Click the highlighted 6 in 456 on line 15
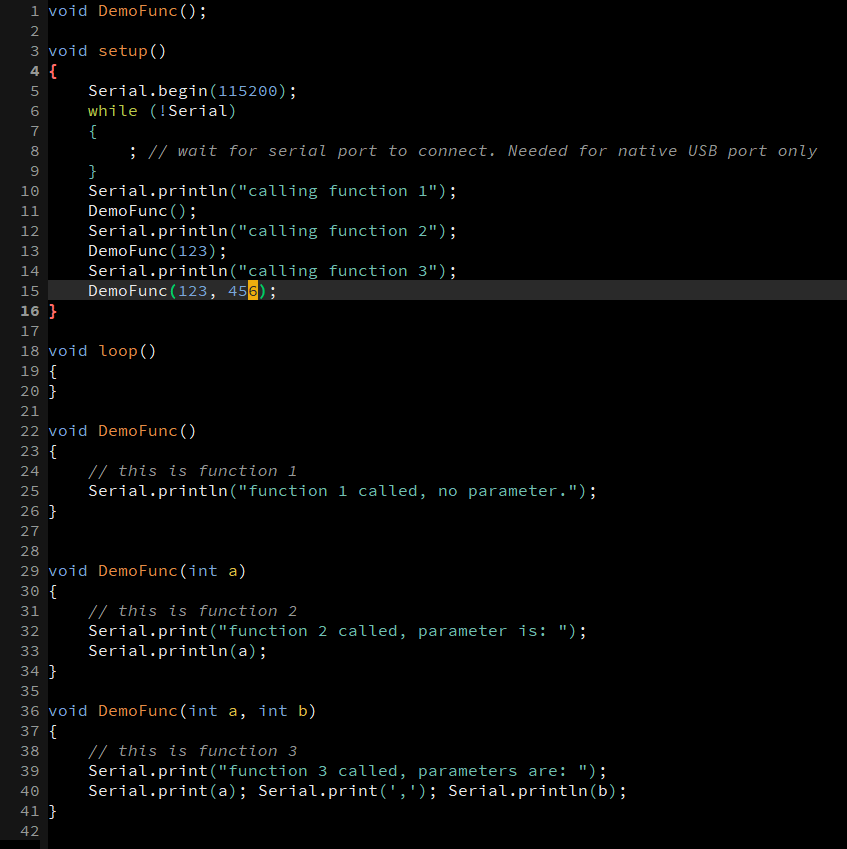Viewport: 847px width, 849px height. coord(253,291)
